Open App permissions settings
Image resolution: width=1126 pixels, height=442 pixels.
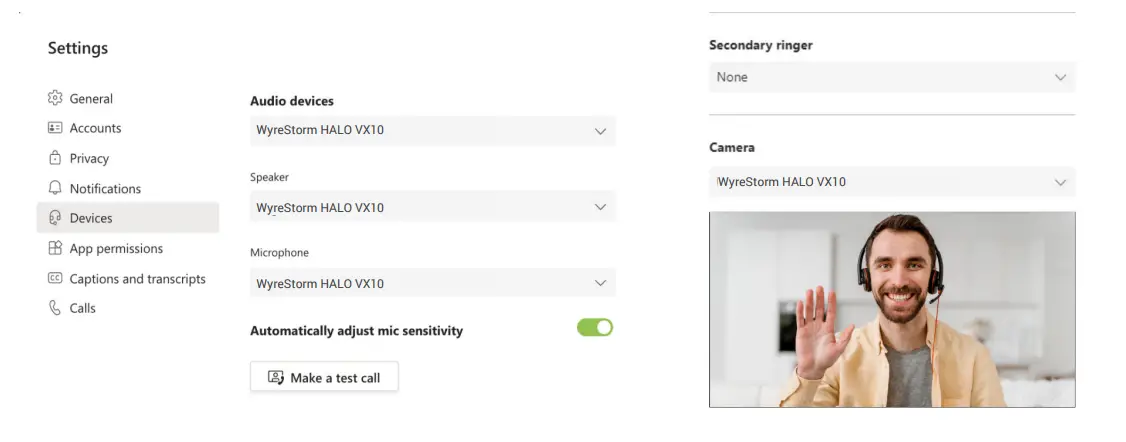(x=116, y=248)
